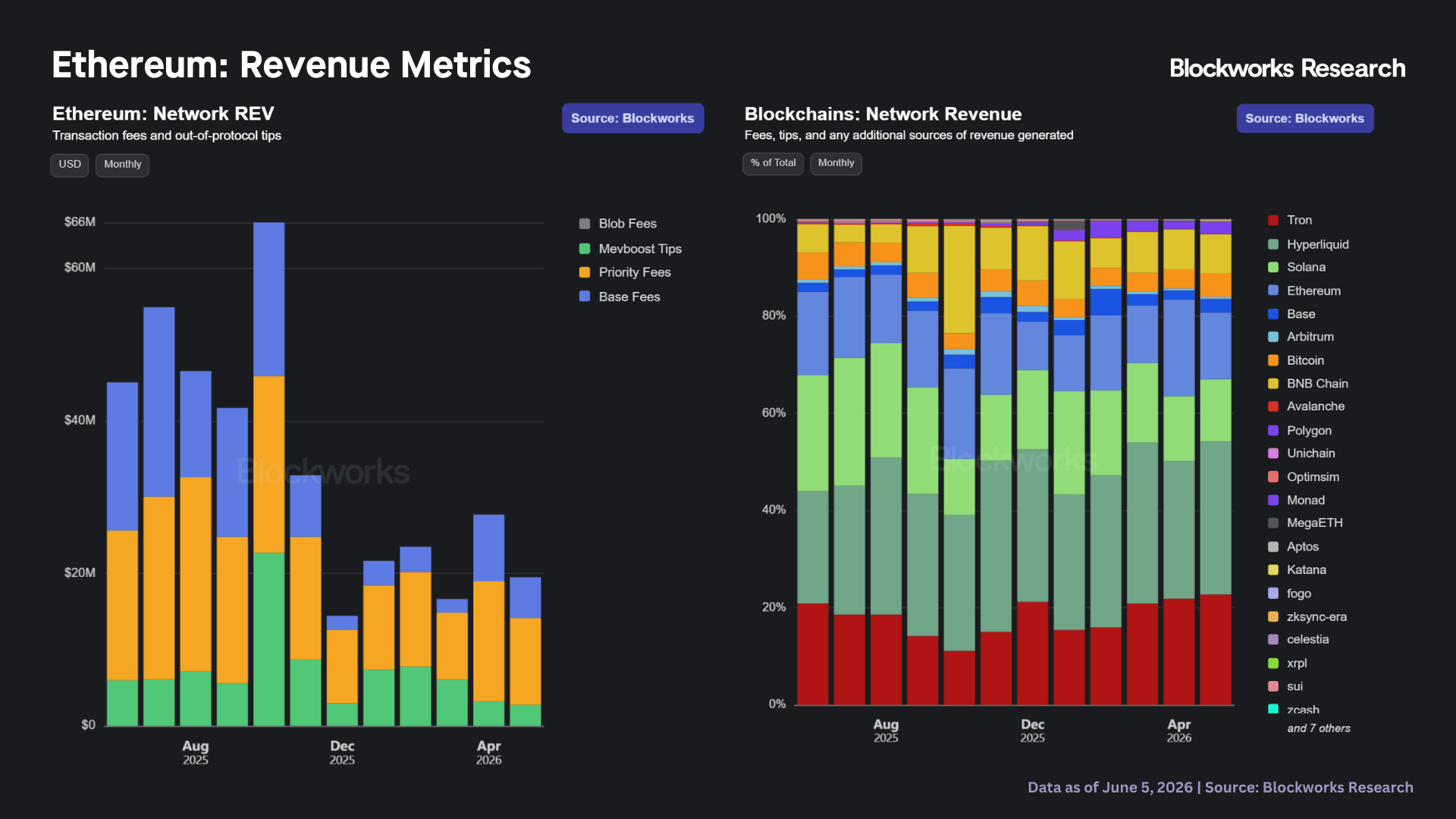Click the Optimsim legend entry

(1304, 477)
